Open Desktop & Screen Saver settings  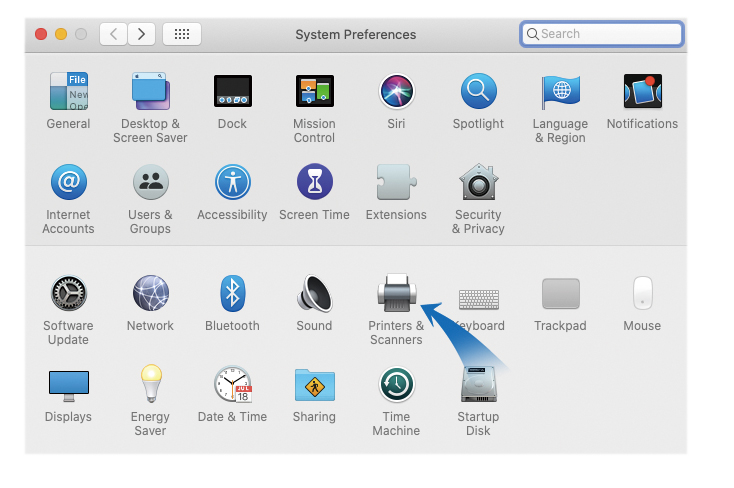(x=150, y=91)
